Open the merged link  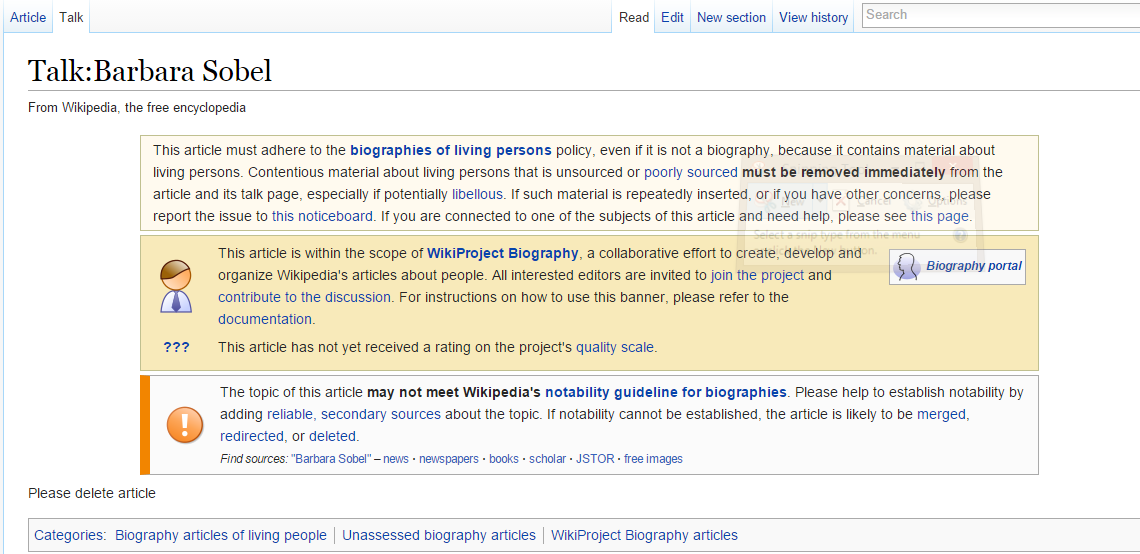point(942,414)
